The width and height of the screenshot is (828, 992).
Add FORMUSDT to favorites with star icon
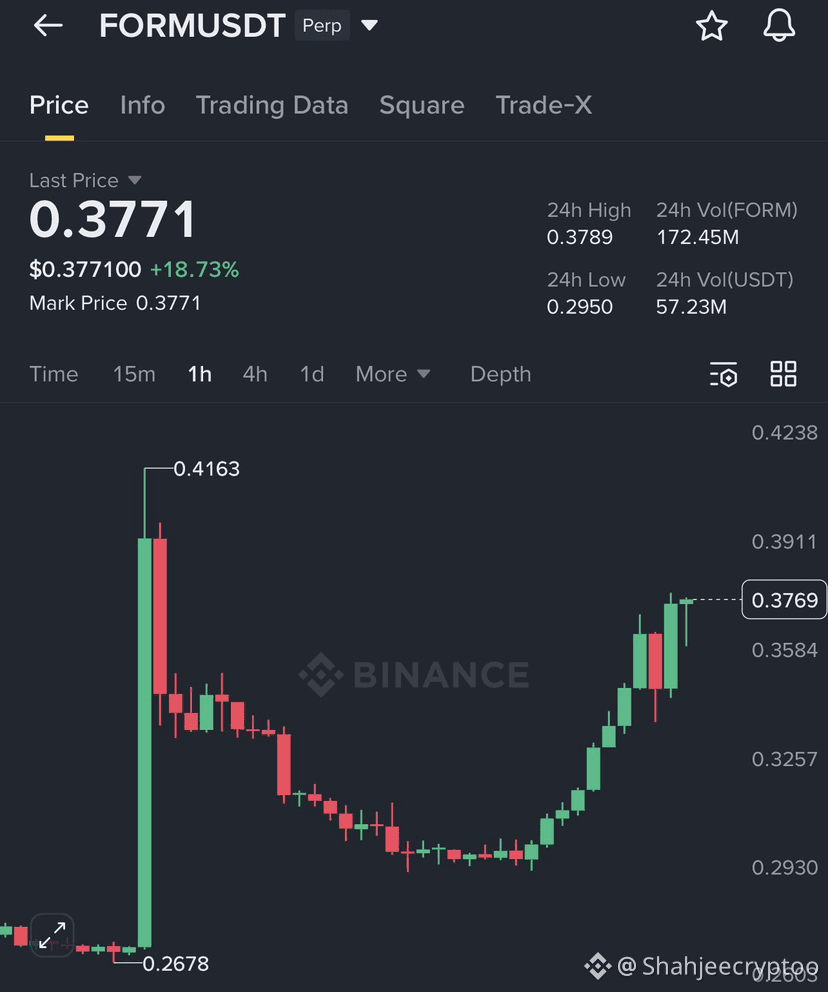[712, 26]
